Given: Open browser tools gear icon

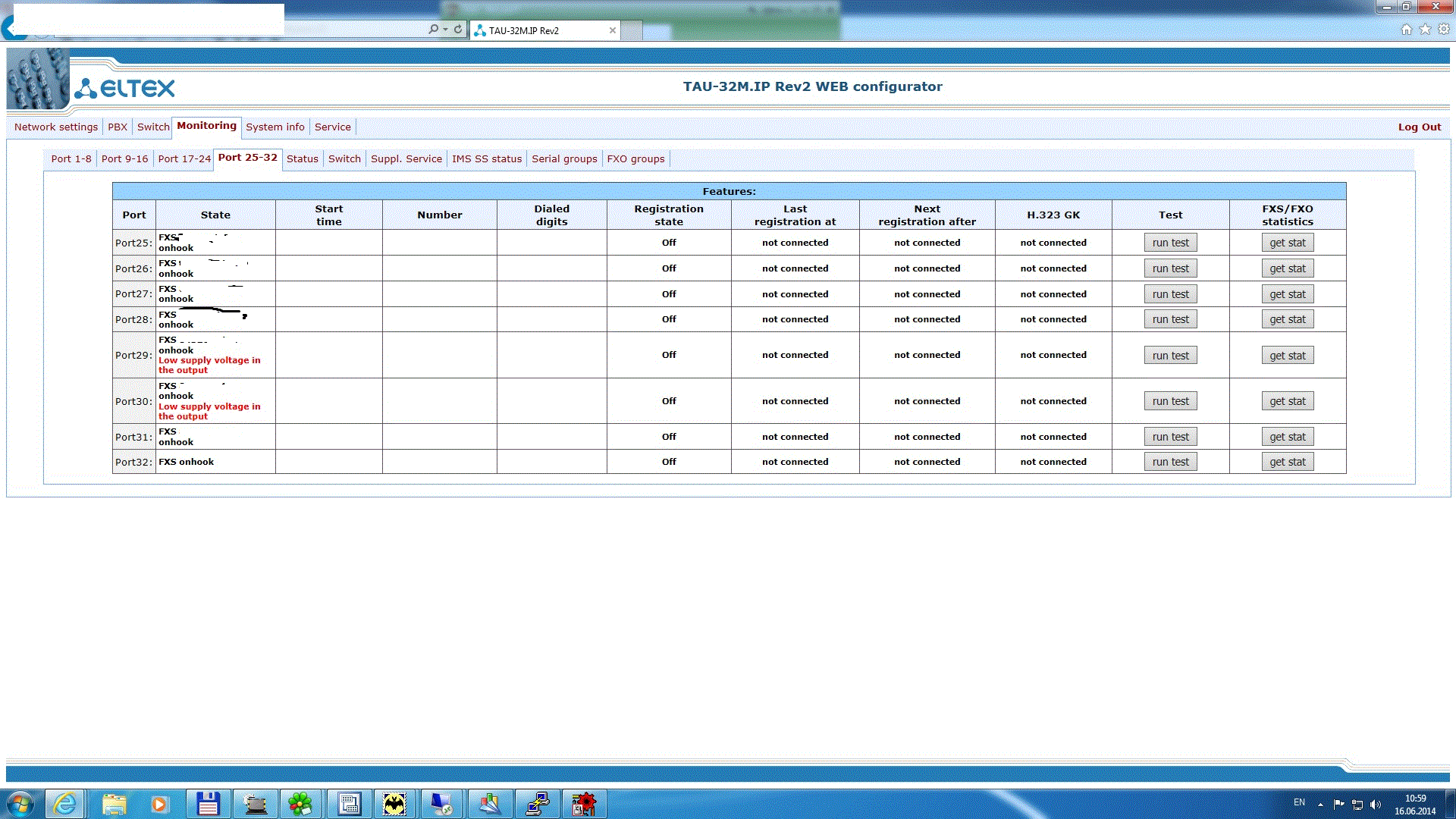Looking at the screenshot, I should click(1444, 30).
